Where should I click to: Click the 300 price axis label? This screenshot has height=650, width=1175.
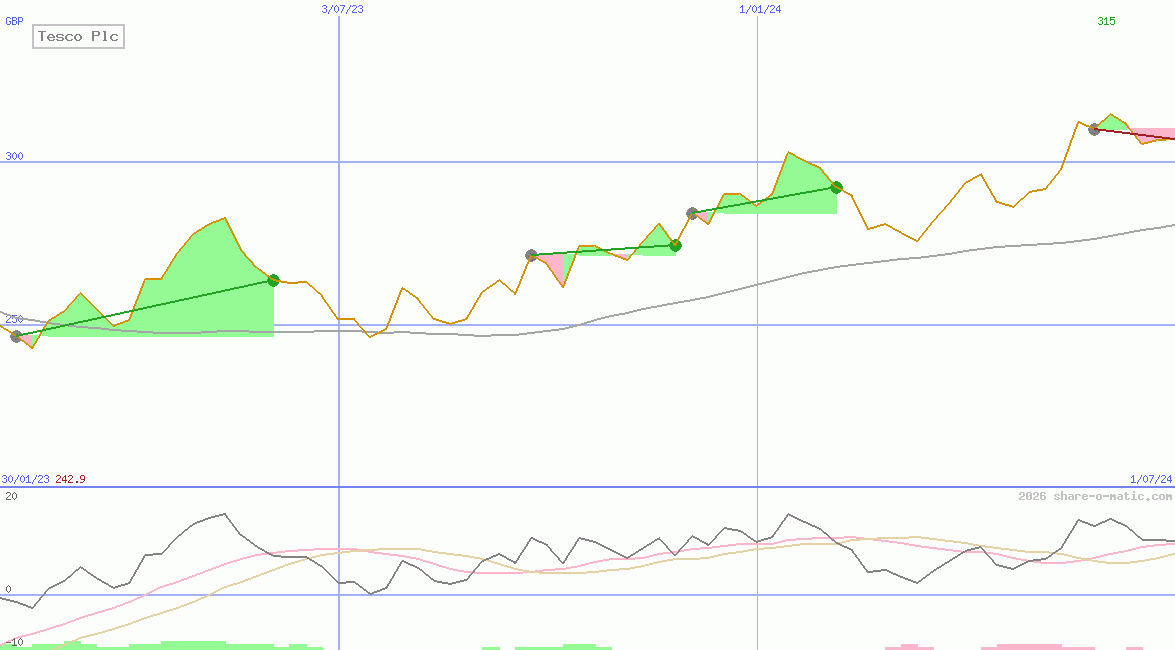pyautogui.click(x=13, y=156)
